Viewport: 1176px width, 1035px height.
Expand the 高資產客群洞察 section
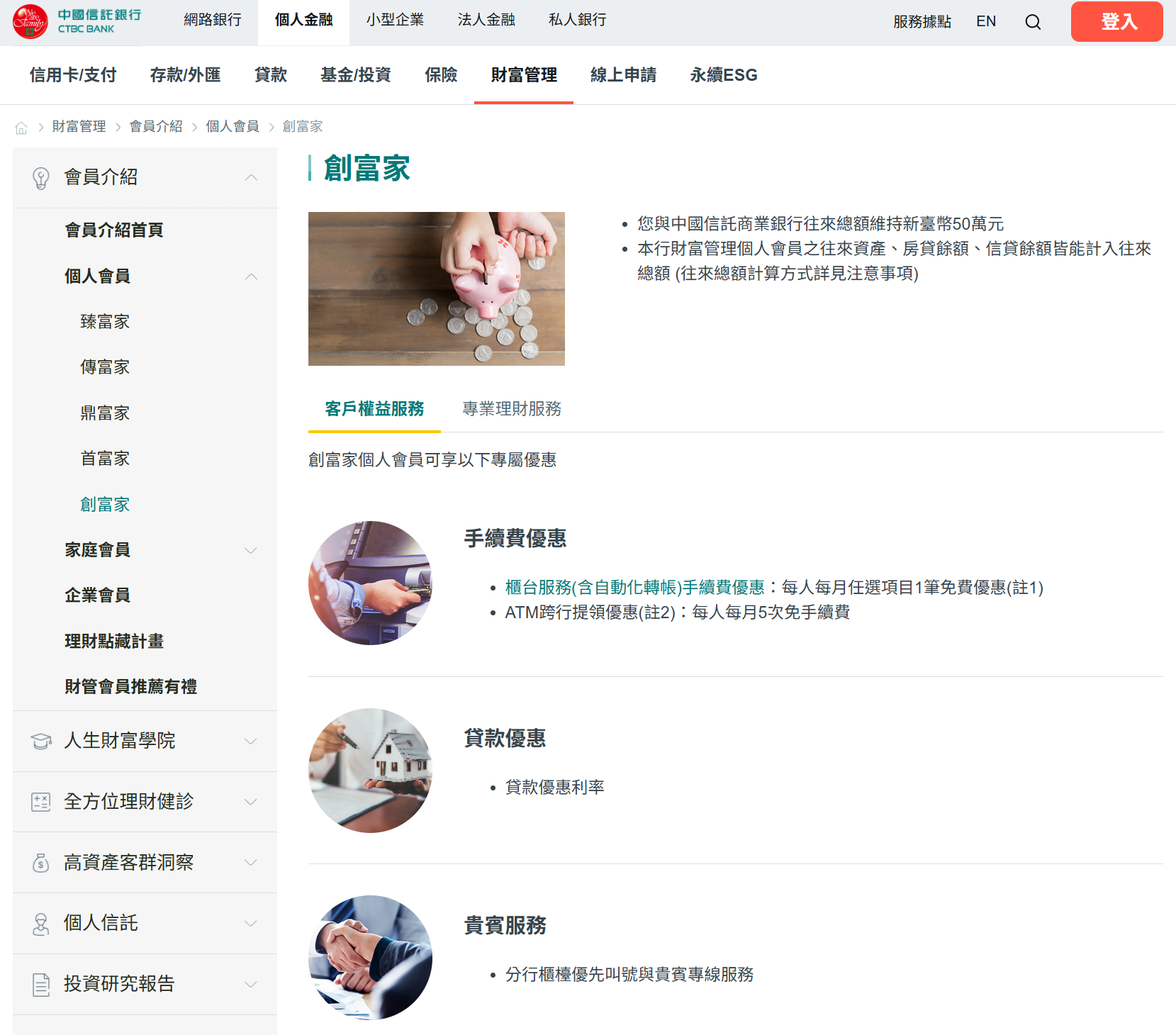[251, 863]
